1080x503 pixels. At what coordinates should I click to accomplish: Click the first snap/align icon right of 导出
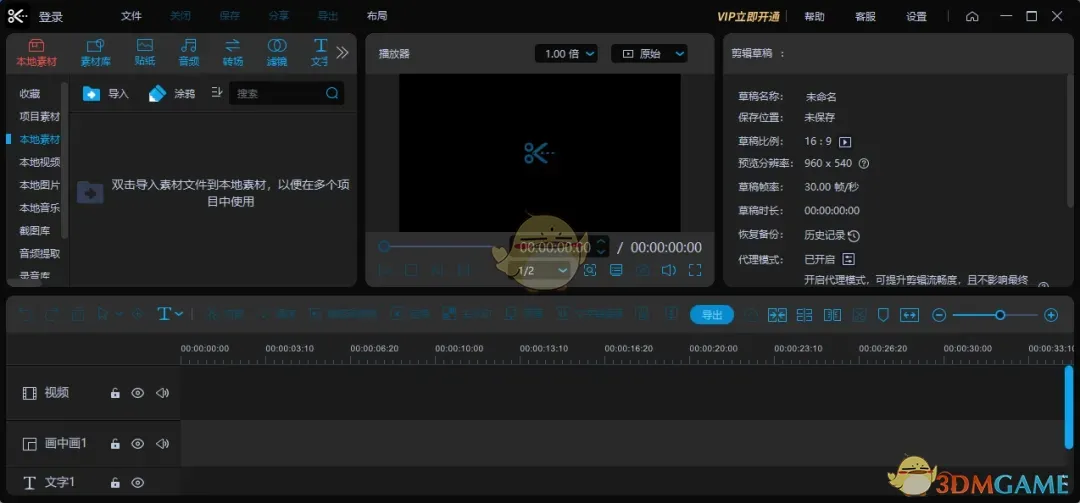coord(777,315)
